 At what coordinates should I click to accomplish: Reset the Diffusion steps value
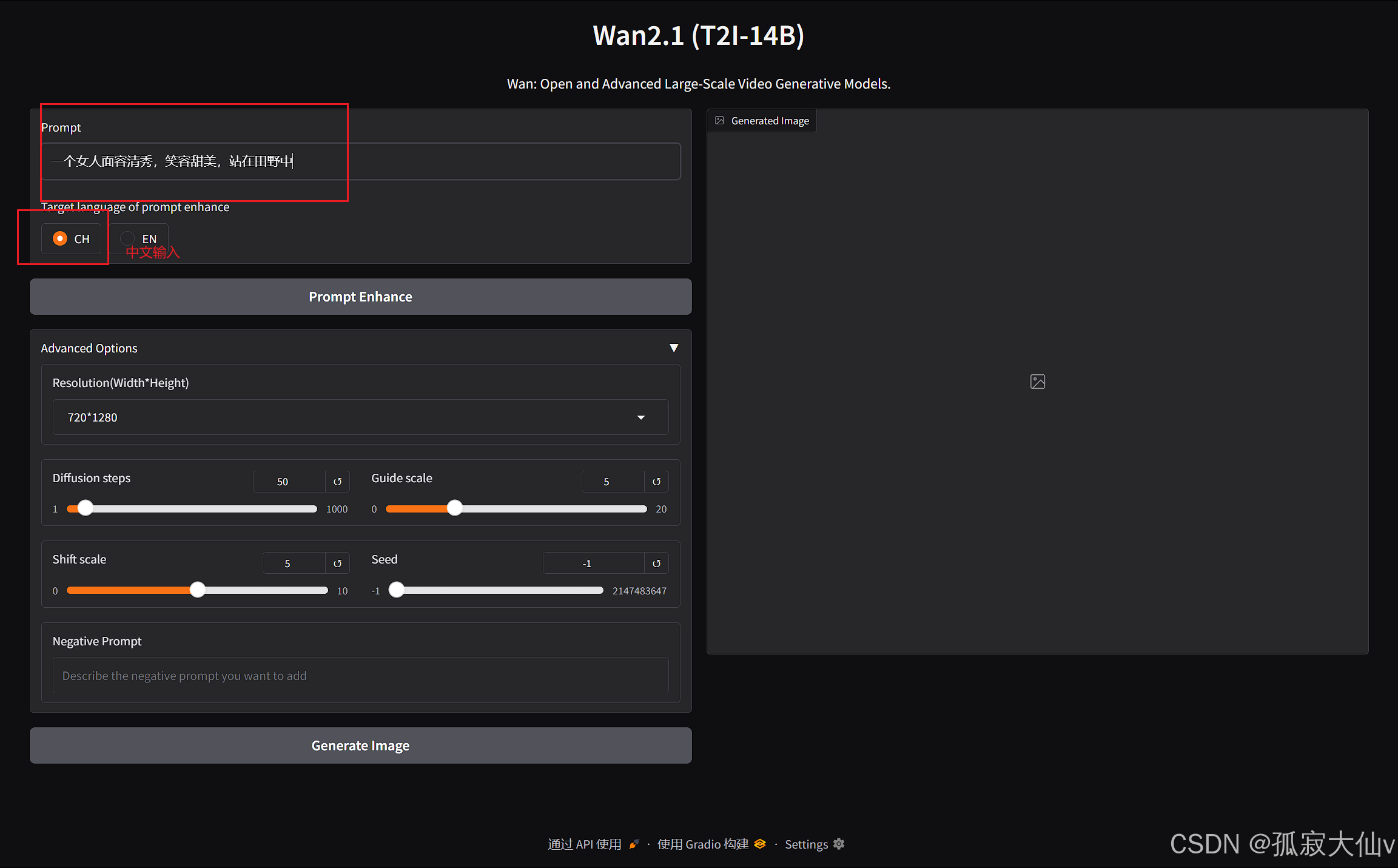pos(337,482)
